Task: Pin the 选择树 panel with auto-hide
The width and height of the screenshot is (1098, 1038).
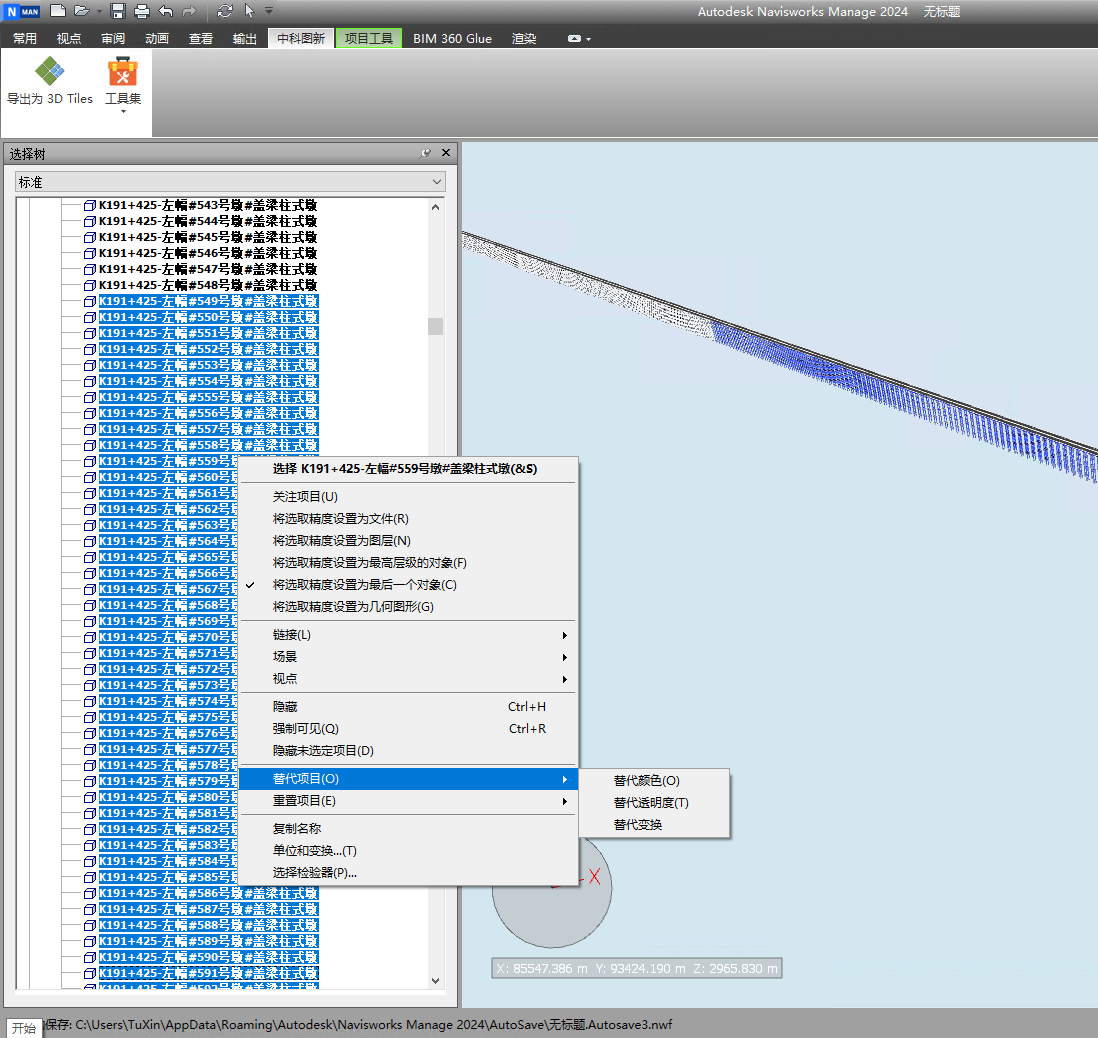Action: click(x=426, y=153)
